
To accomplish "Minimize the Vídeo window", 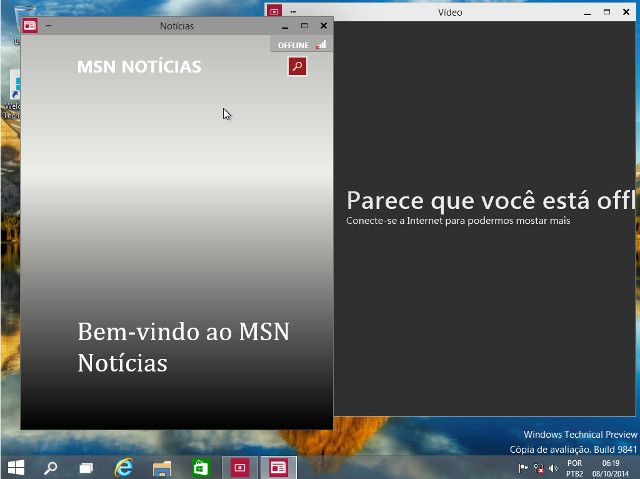I will click(587, 13).
